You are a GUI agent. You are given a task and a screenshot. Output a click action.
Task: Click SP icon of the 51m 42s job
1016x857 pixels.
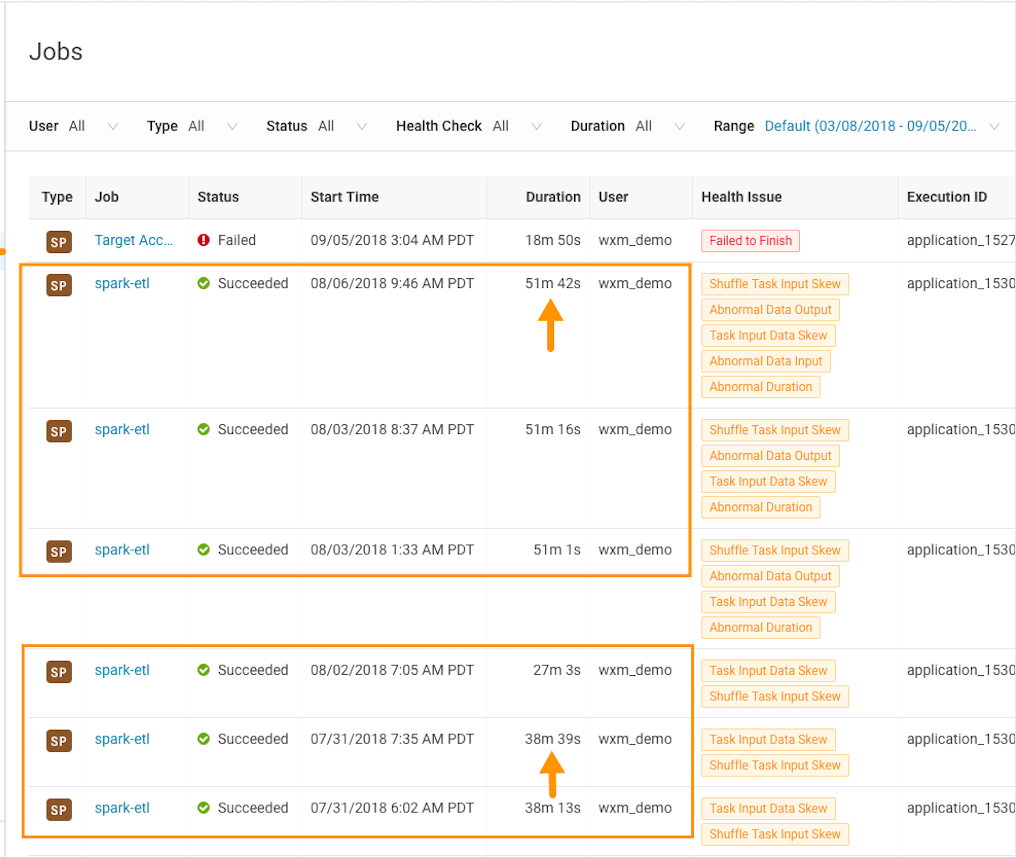(x=58, y=285)
